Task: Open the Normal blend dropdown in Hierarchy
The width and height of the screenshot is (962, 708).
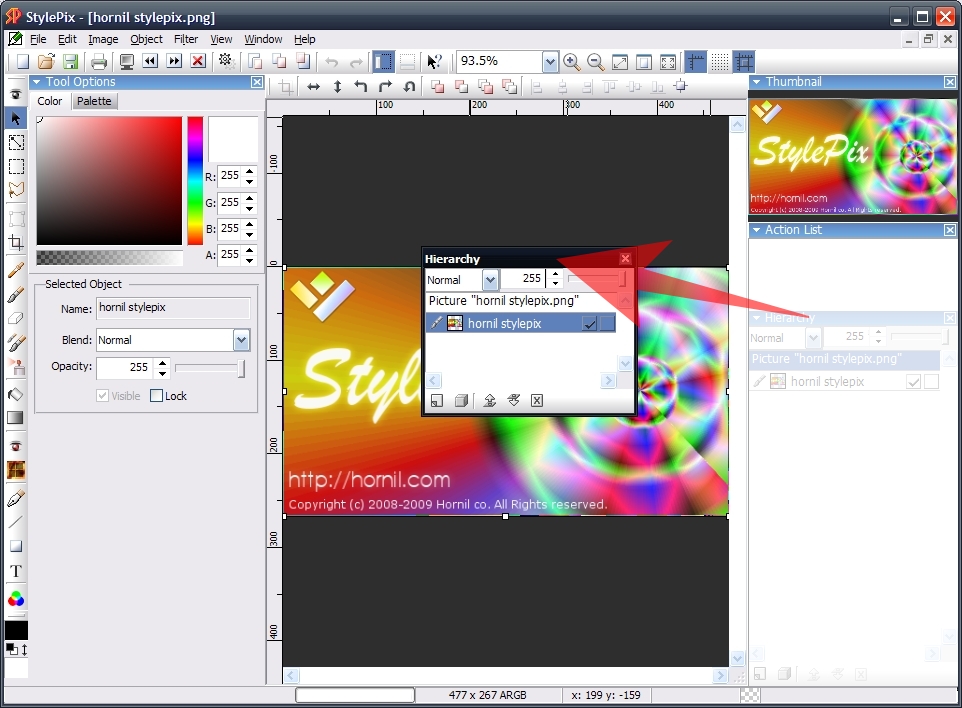Action: click(x=490, y=280)
